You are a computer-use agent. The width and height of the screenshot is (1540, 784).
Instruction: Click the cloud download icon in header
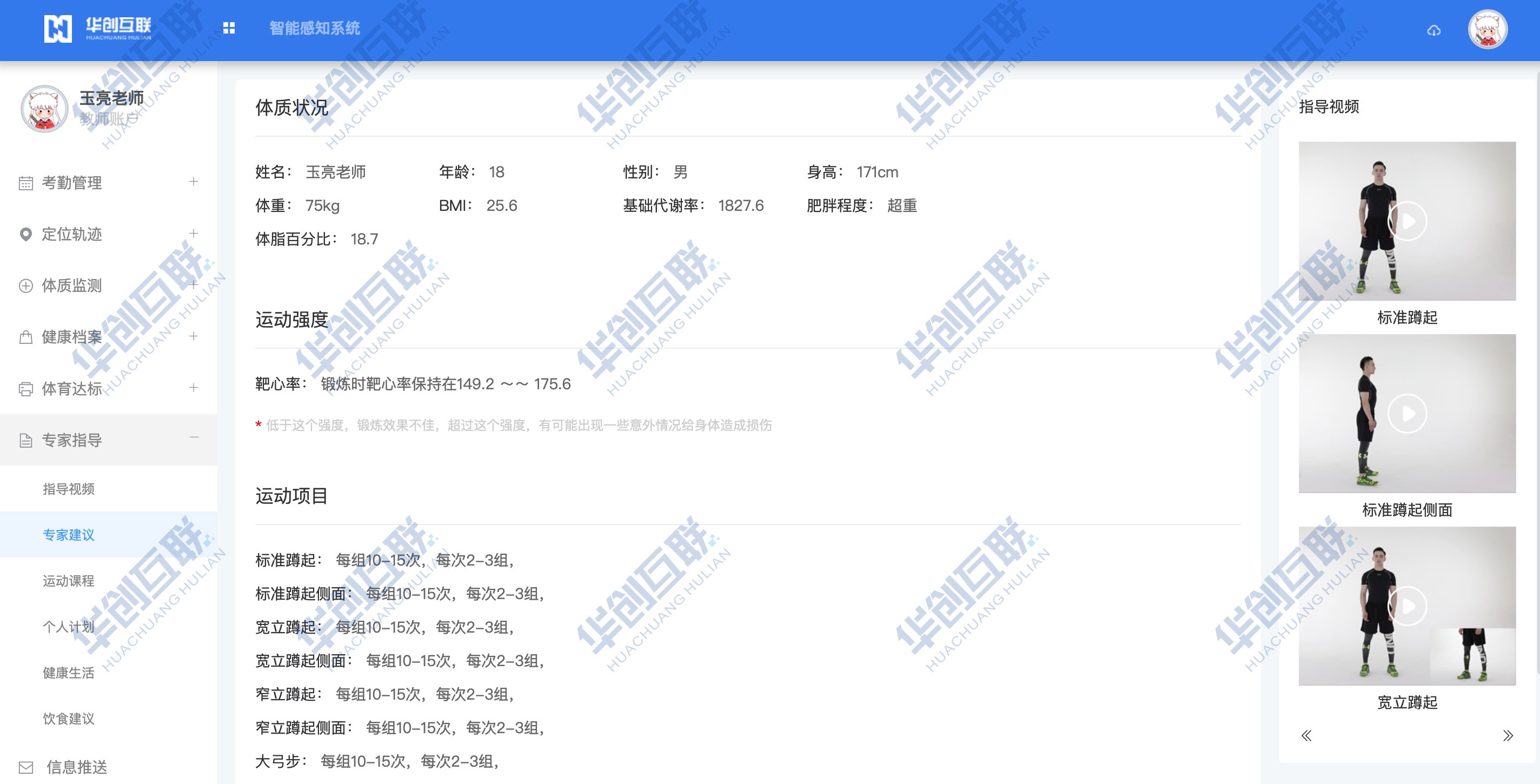(x=1433, y=30)
